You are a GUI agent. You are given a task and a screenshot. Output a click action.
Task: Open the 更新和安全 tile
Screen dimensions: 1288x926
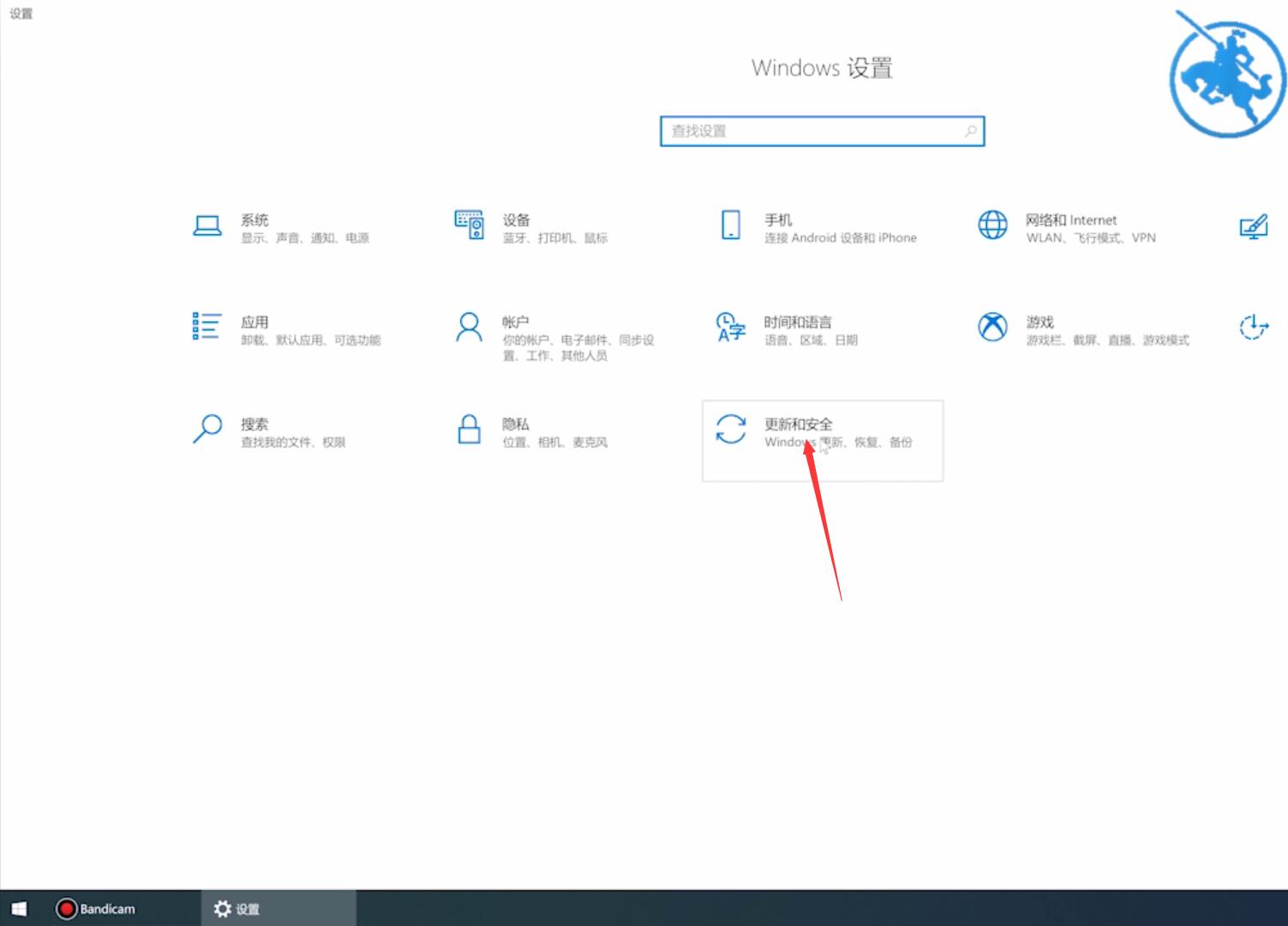click(823, 441)
